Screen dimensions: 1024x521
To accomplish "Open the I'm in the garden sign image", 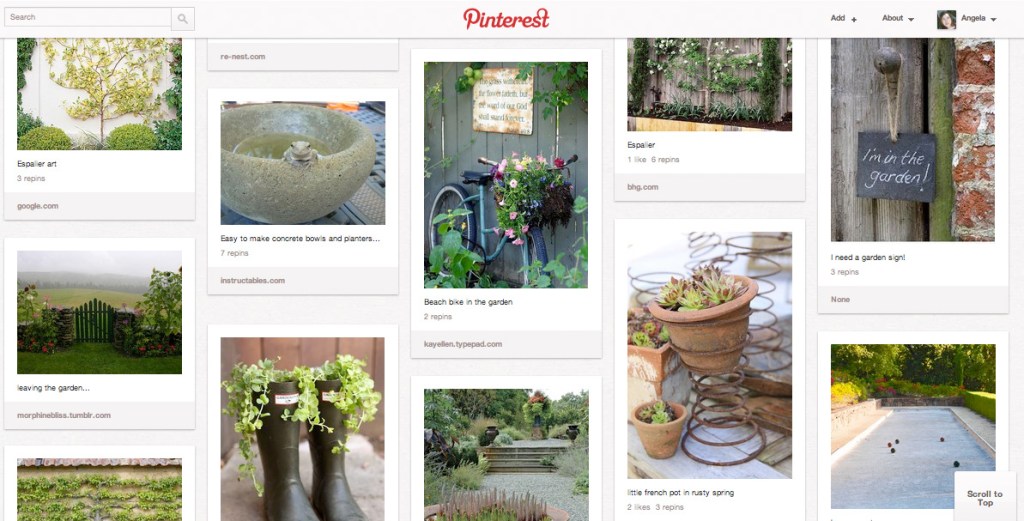I will [x=912, y=140].
